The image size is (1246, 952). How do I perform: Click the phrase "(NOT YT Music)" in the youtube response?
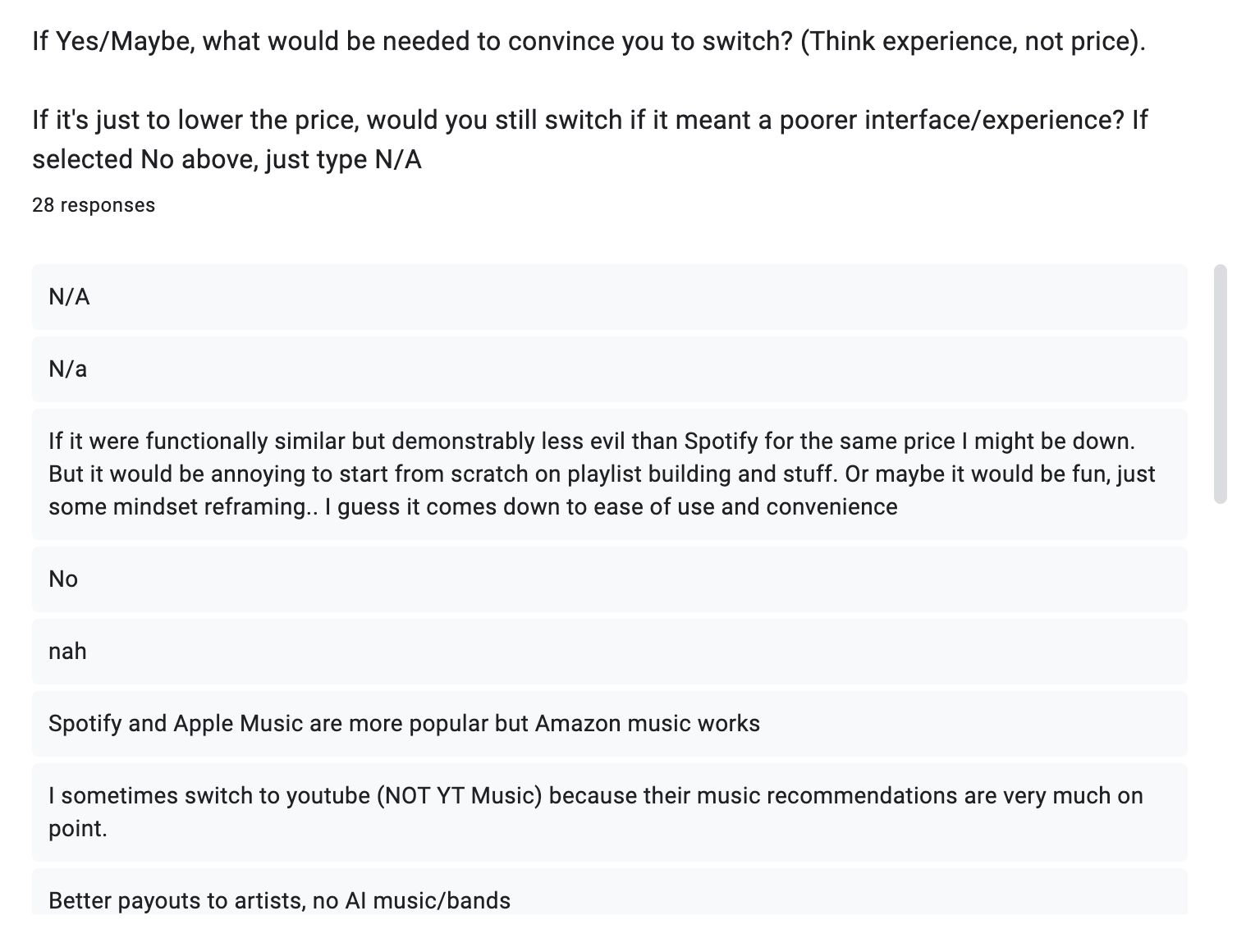(460, 796)
